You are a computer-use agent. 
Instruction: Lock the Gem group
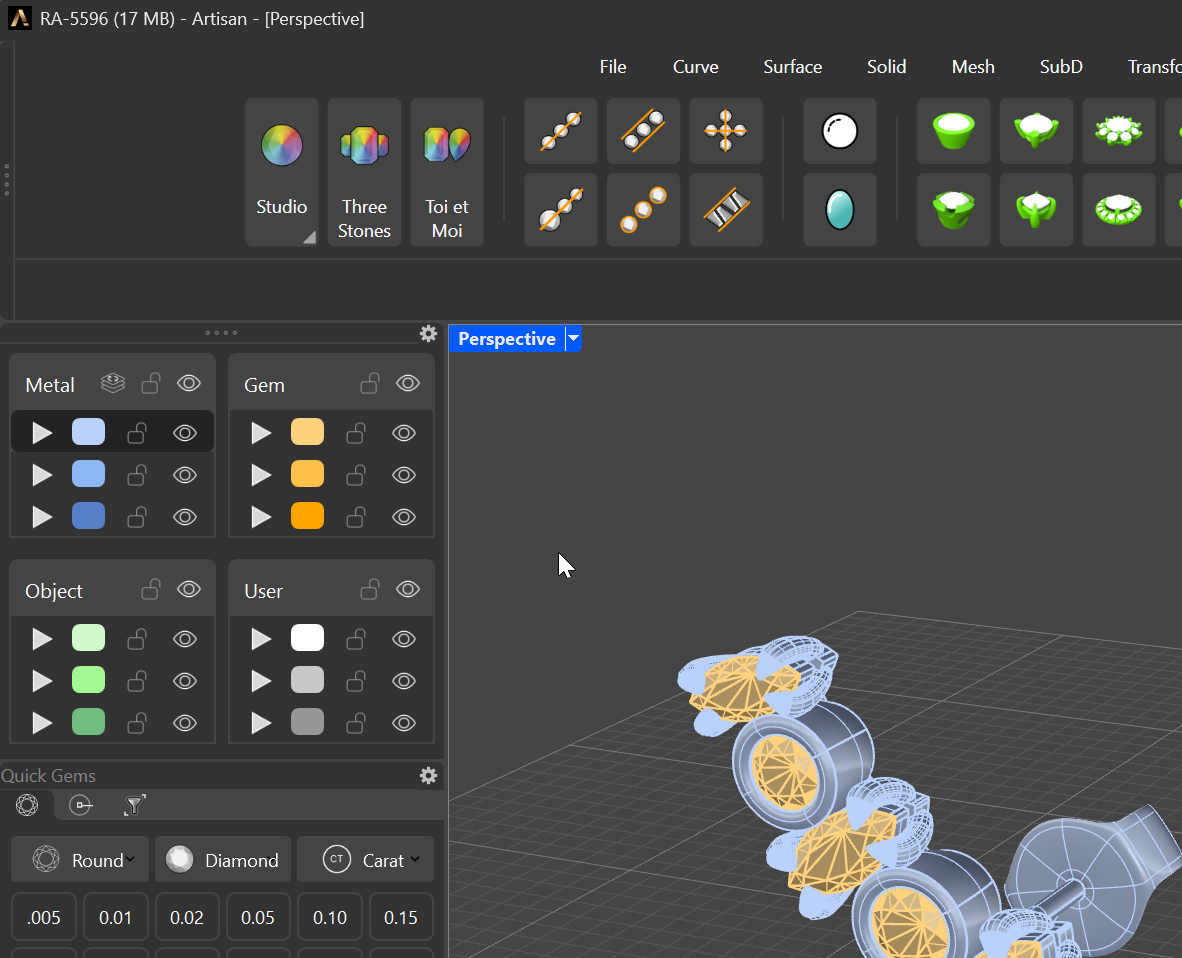coord(369,384)
